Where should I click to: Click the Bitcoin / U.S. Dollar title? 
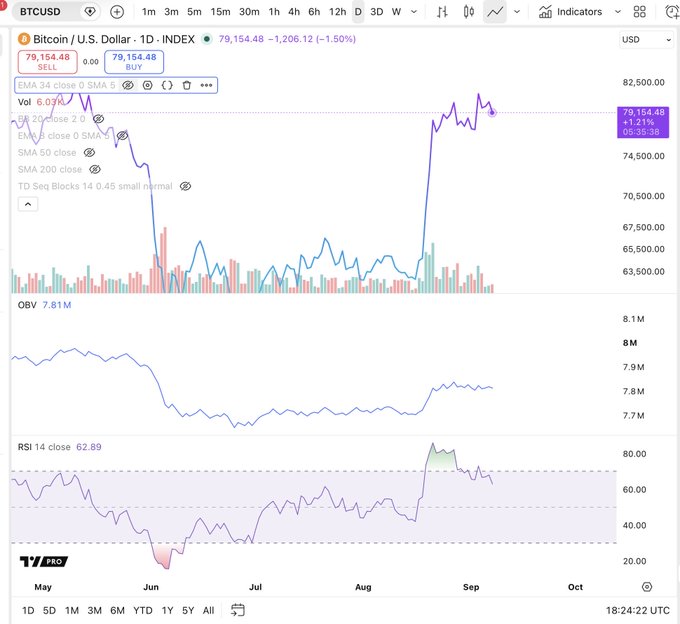pos(82,39)
